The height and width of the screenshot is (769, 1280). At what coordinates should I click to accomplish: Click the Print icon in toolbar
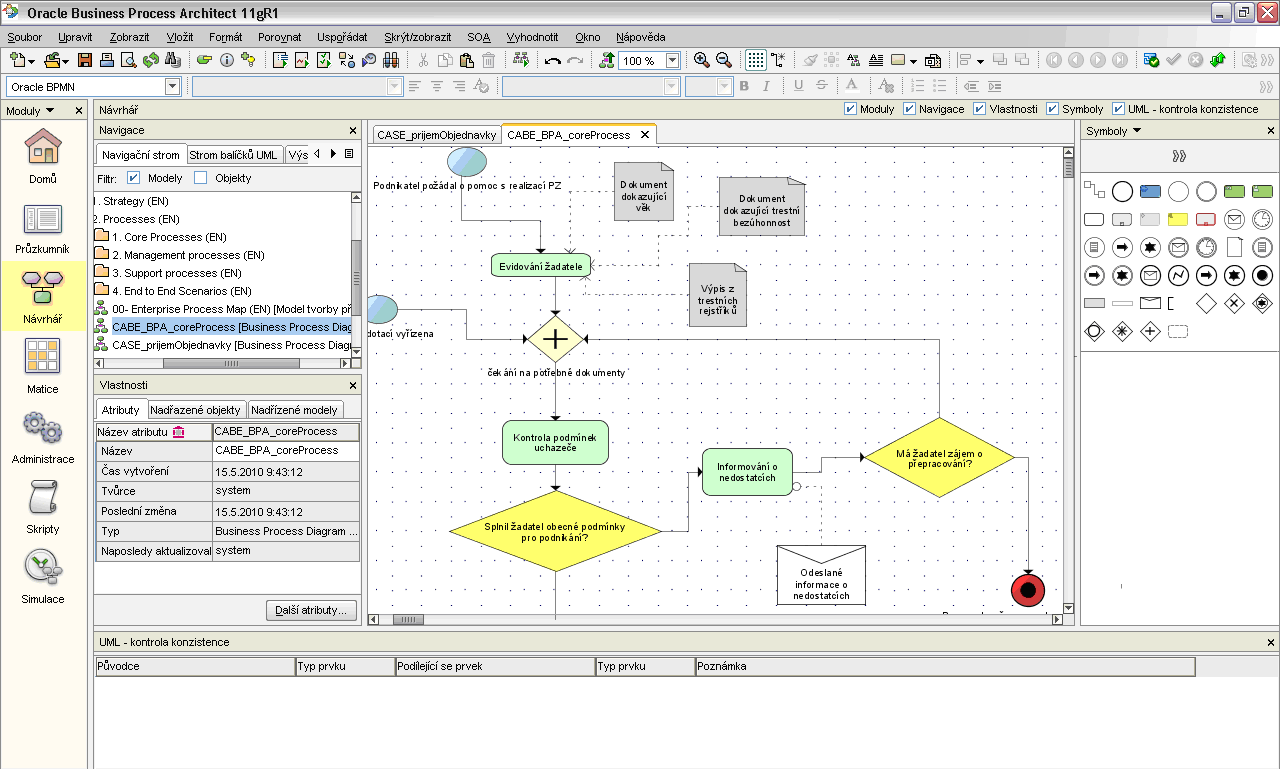click(107, 60)
